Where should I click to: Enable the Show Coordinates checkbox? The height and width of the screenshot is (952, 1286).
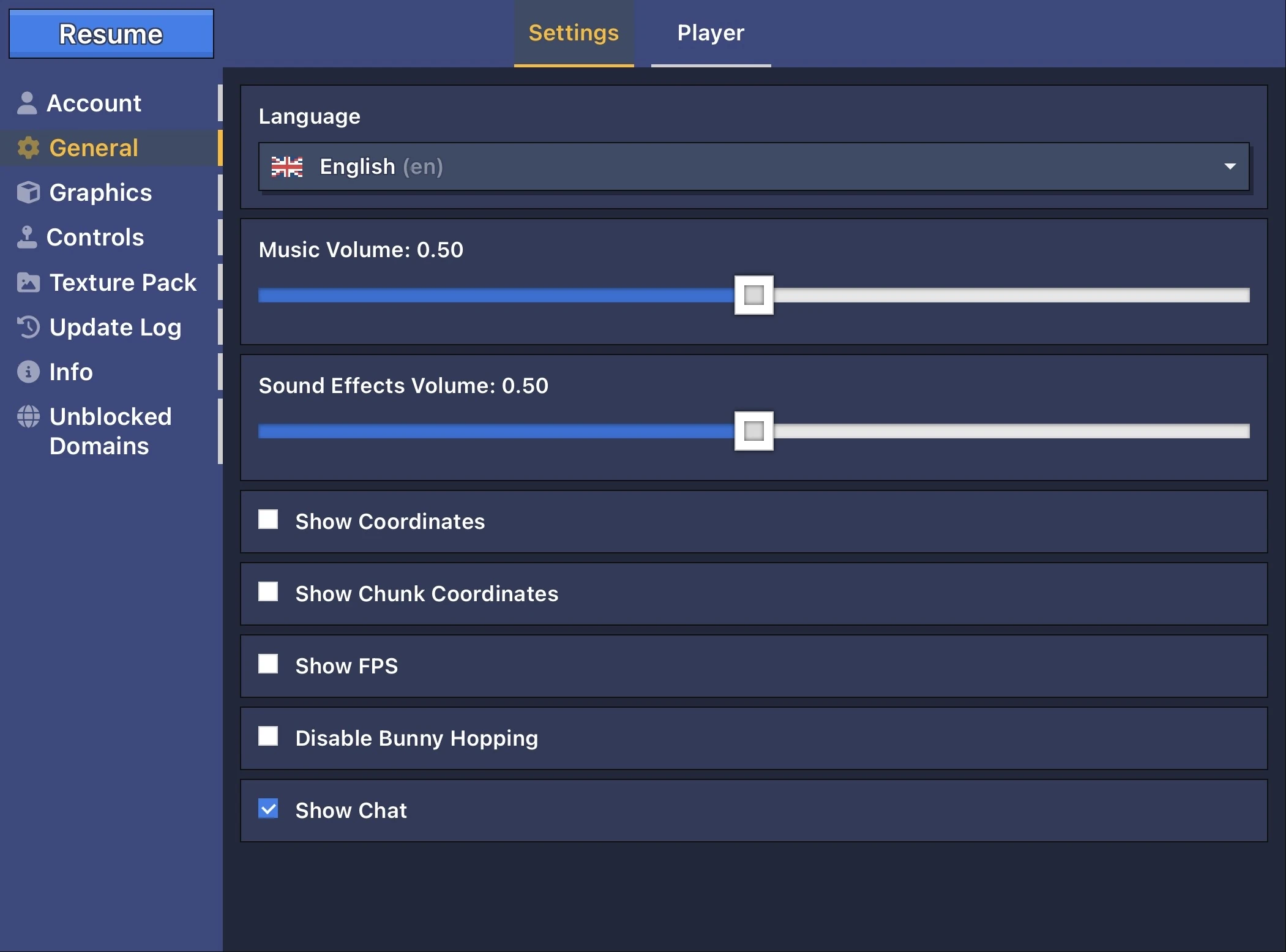click(x=268, y=520)
